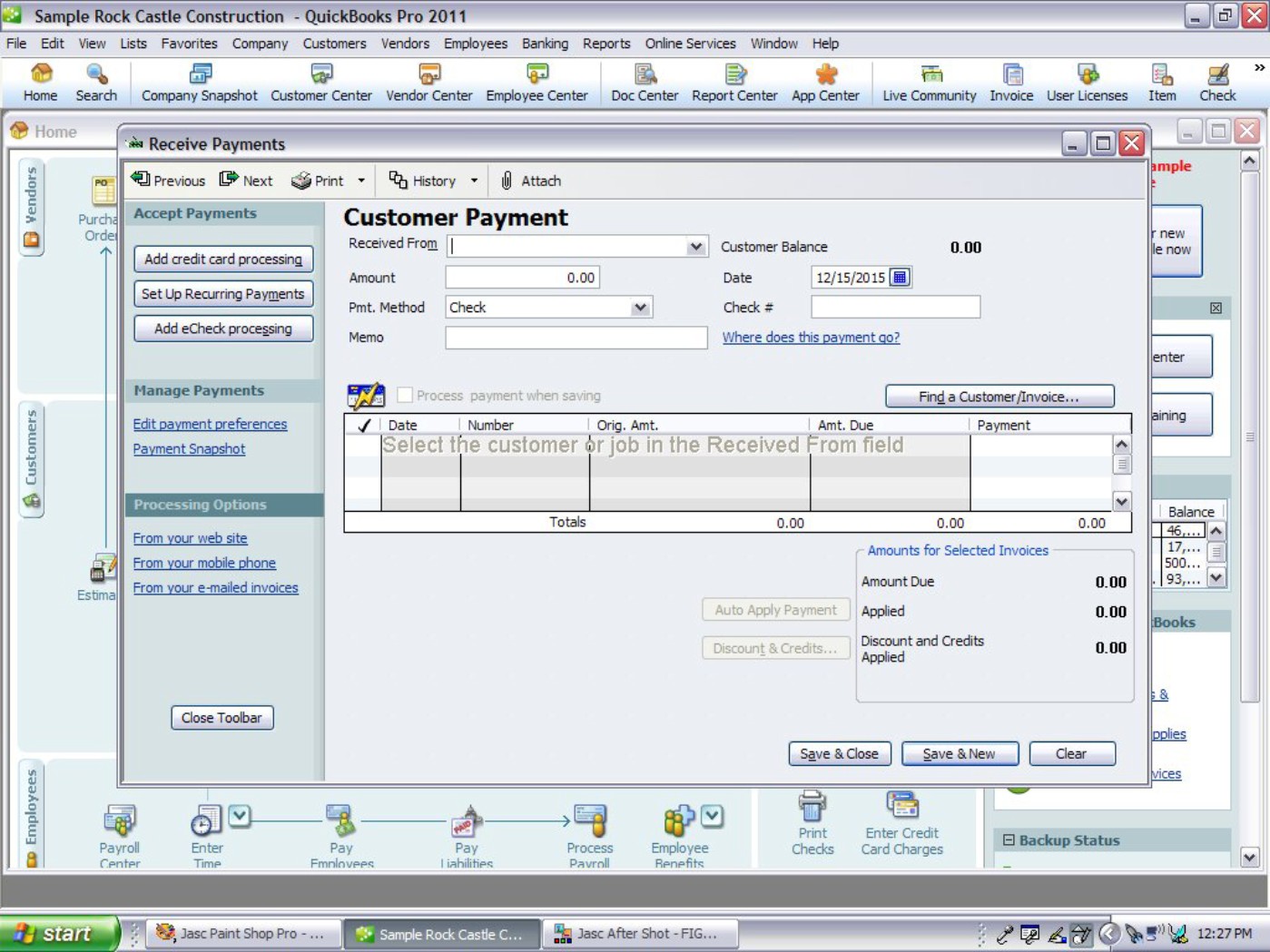
Task: Open the Report Center icon
Action: (x=734, y=83)
